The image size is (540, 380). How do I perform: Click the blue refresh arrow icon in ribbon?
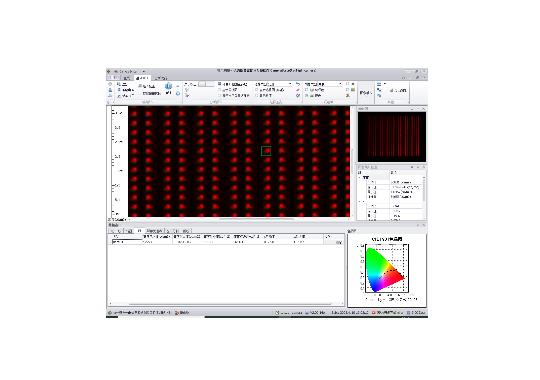point(178,93)
